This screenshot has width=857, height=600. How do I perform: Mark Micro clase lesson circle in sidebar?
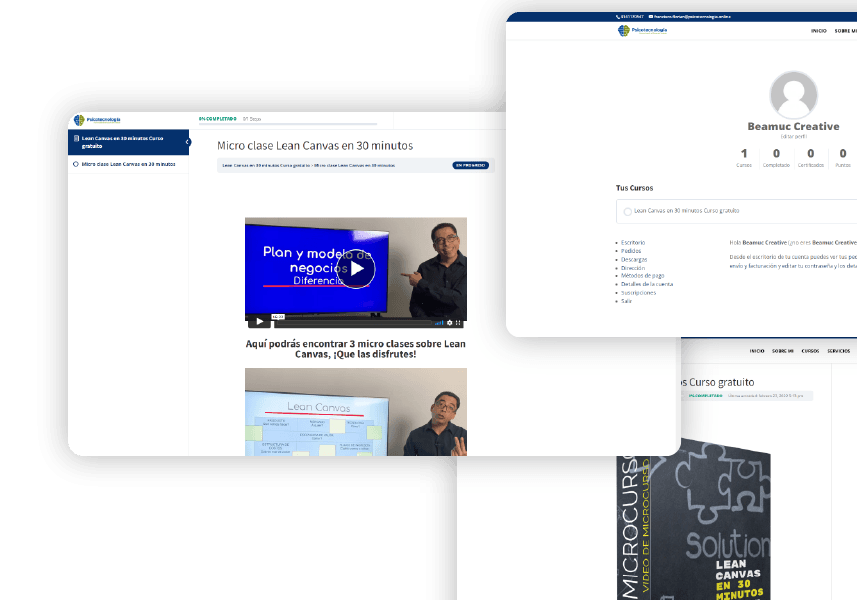tap(77, 164)
